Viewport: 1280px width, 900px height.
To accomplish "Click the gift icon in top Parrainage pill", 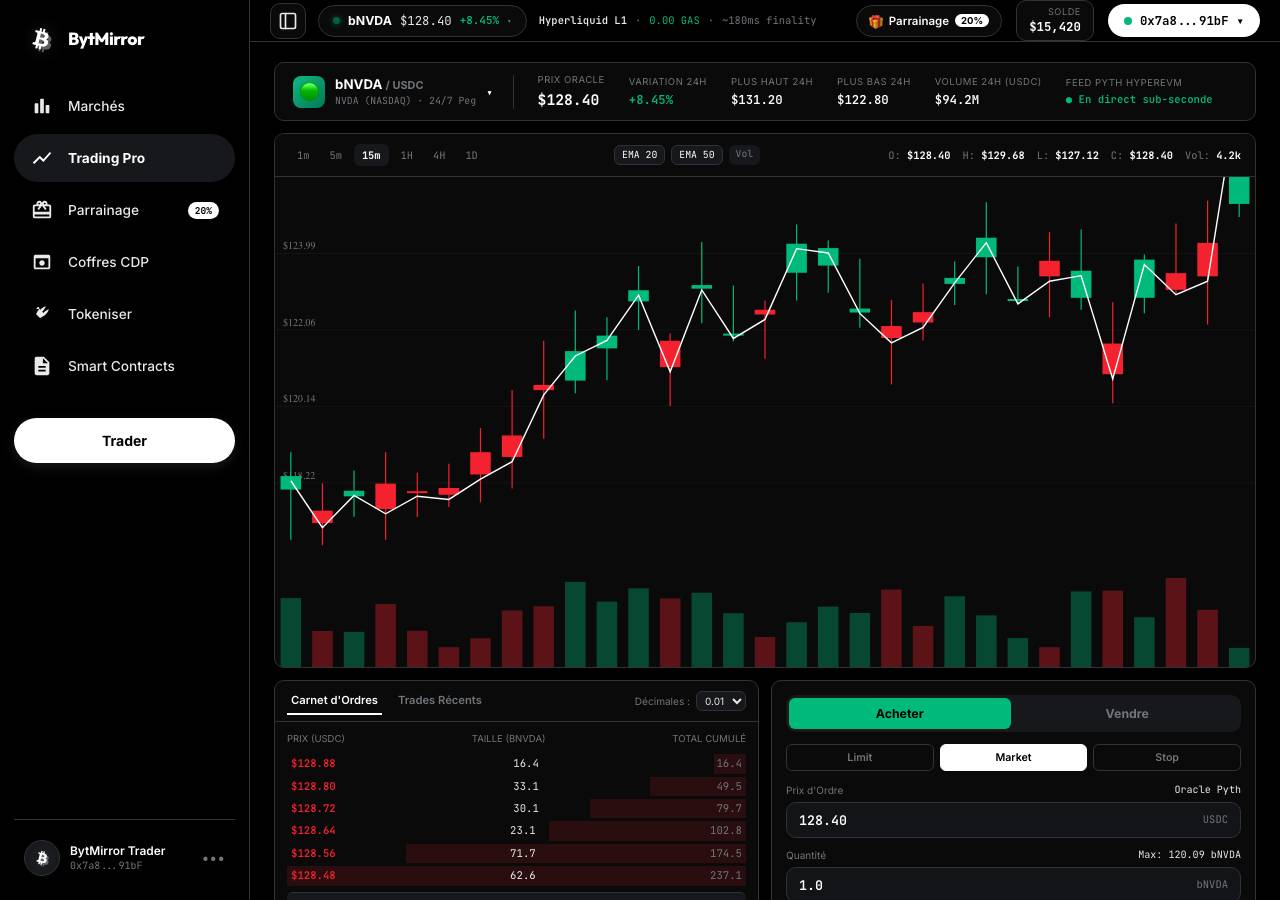I will point(876,21).
